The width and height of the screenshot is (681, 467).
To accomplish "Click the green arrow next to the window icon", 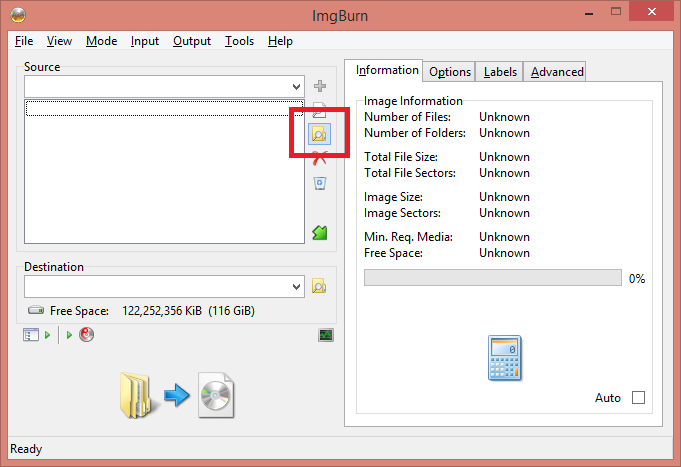I will 47,335.
